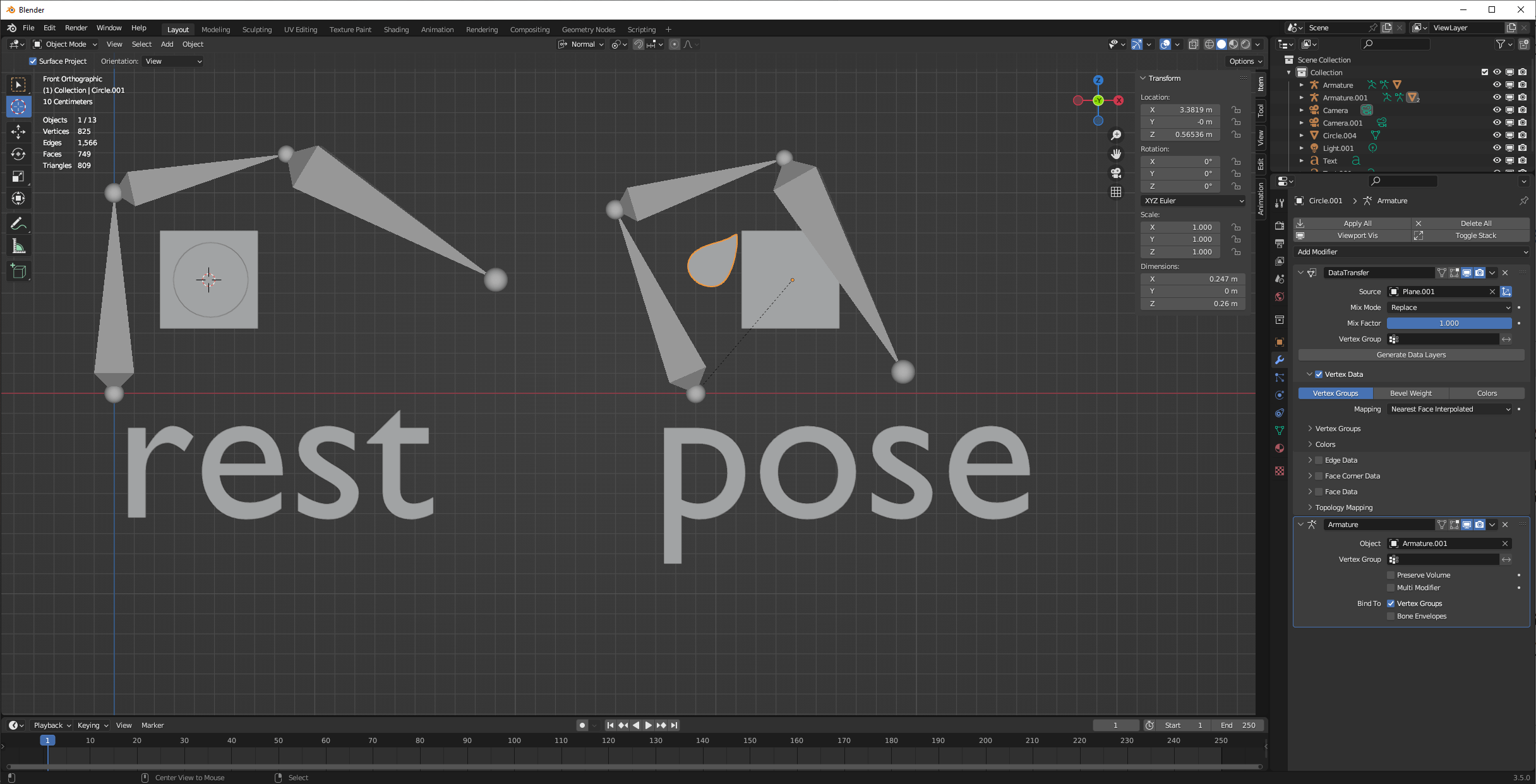
Task: Toggle camera view in viewport
Action: [x=1116, y=173]
